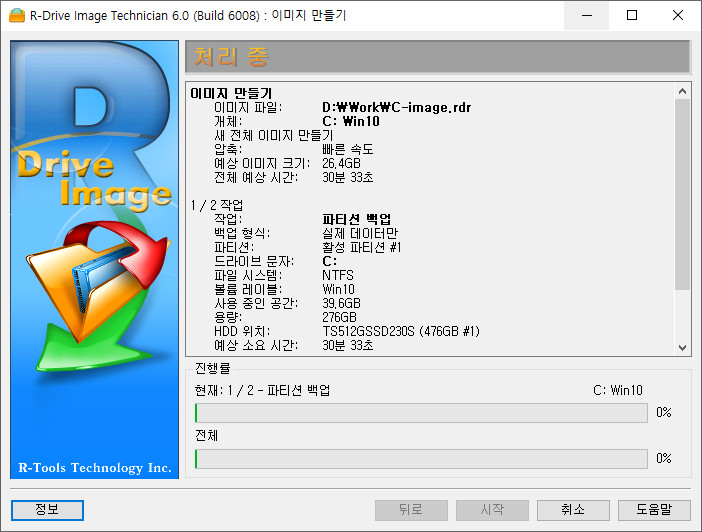The image size is (702, 532).
Task: Click the file system value NTFS
Action: click(x=338, y=275)
